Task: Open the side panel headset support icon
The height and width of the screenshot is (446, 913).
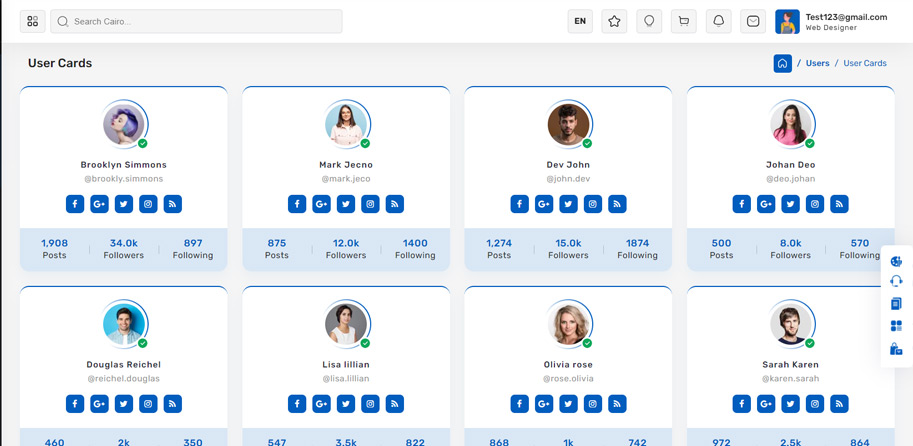Action: click(x=896, y=282)
